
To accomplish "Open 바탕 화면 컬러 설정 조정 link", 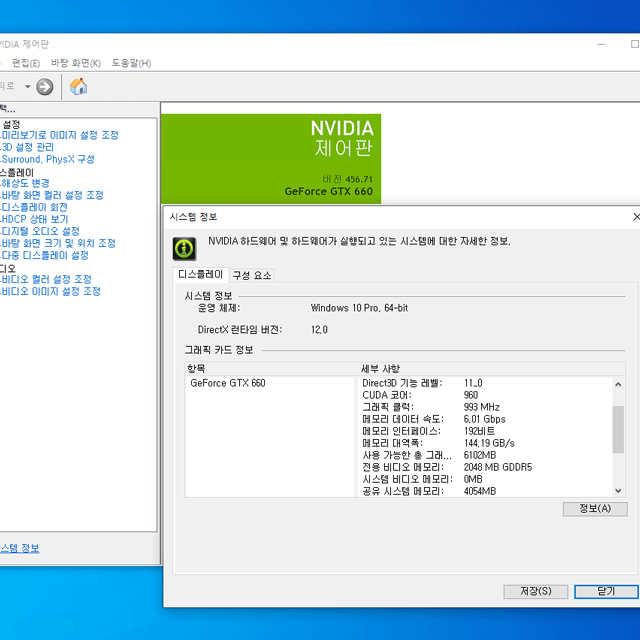I will (52, 195).
